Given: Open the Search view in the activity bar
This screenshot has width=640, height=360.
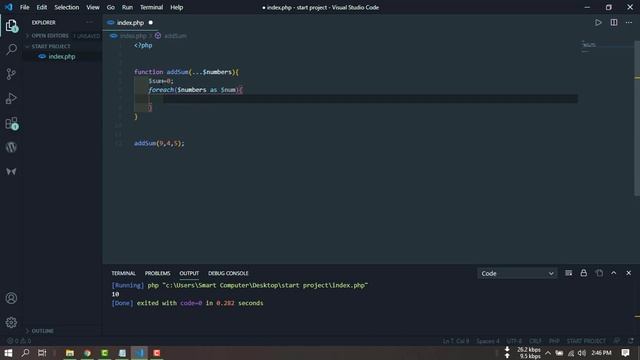Looking at the screenshot, I should pyautogui.click(x=11, y=49).
